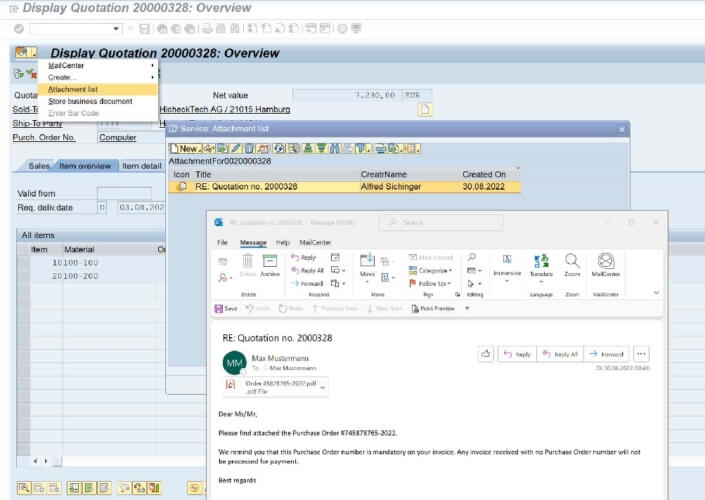705x500 pixels.
Task: Click the SAP Enter checkmark icon
Action: [x=19, y=29]
